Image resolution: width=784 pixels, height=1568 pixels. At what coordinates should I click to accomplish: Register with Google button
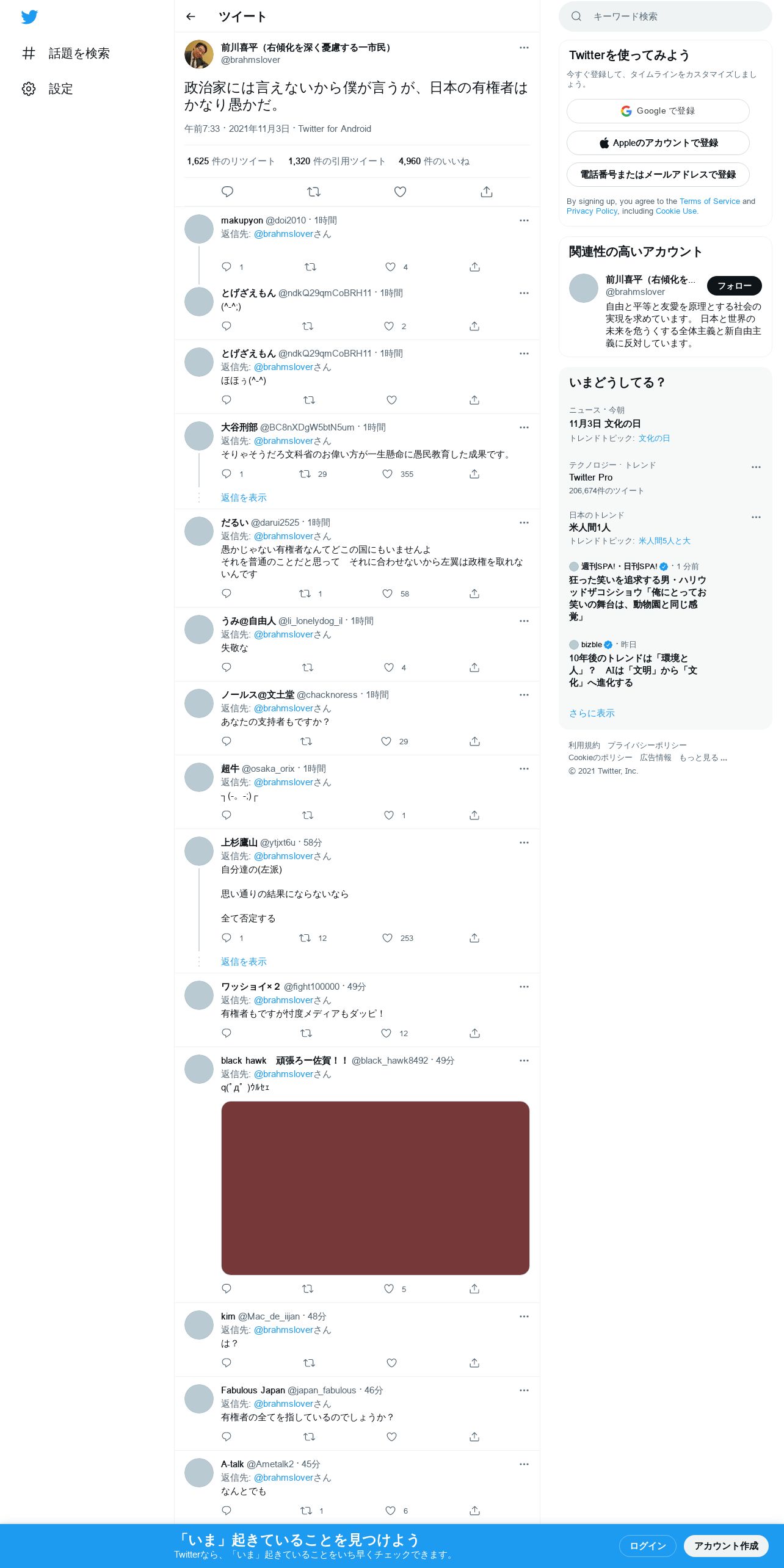pyautogui.click(x=658, y=111)
